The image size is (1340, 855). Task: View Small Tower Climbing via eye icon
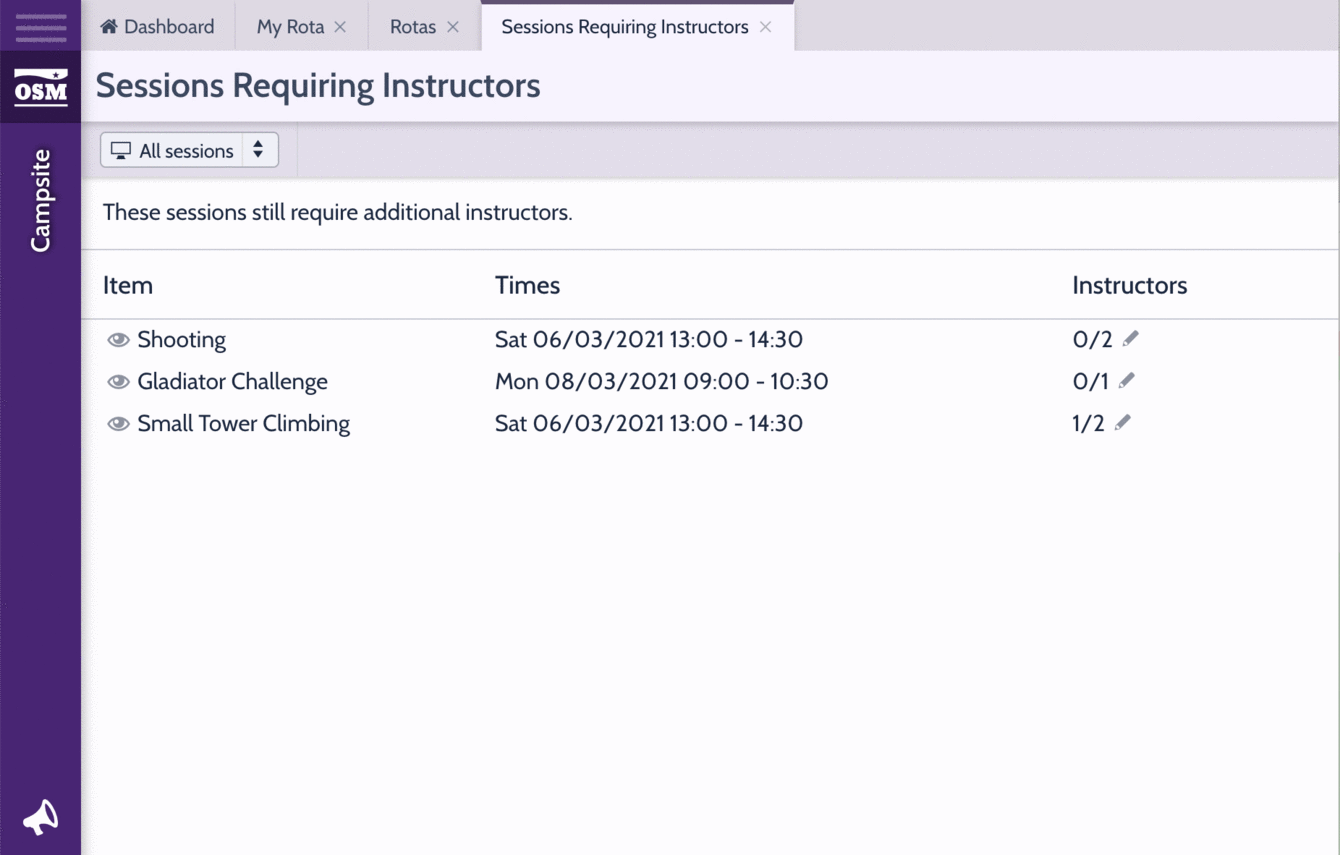click(118, 424)
